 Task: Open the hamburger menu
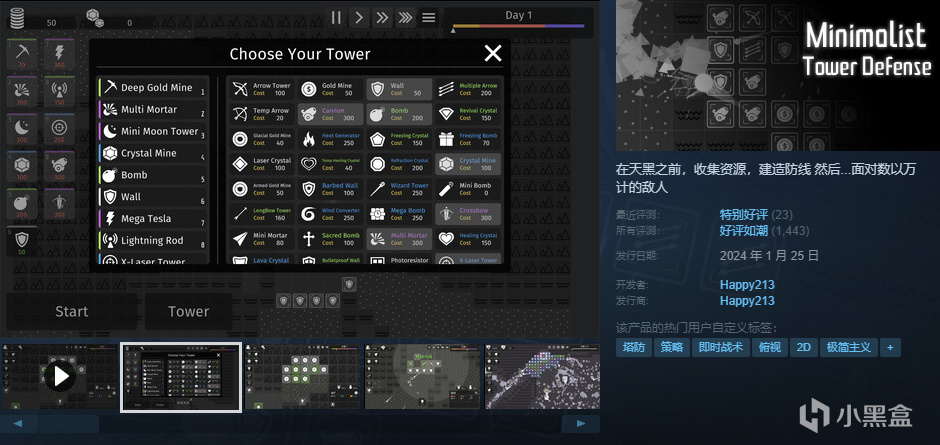(429, 17)
